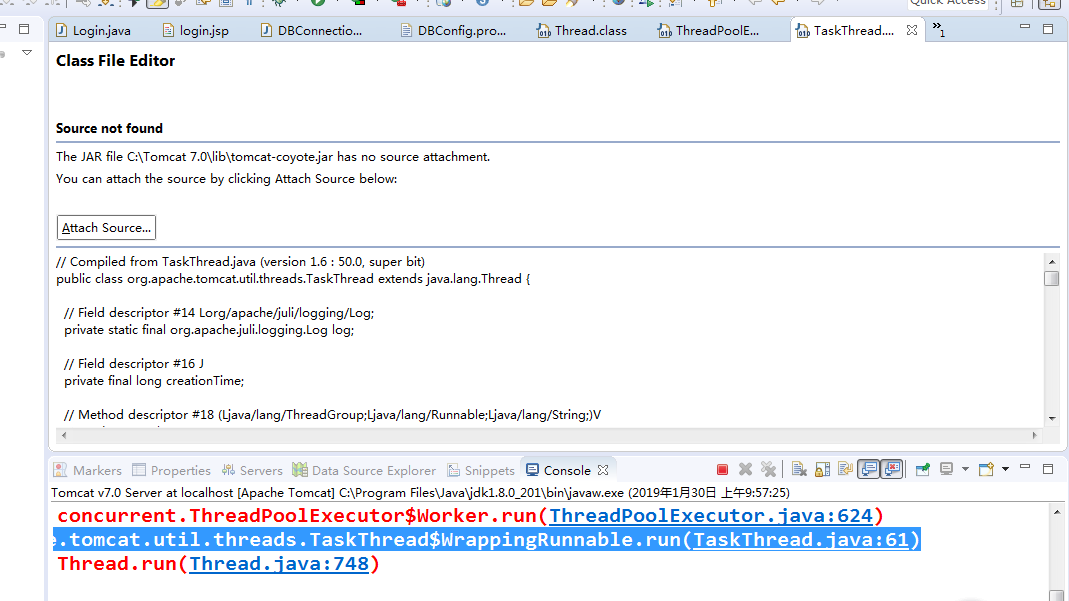Image resolution: width=1069 pixels, height=601 pixels.
Task: Click the Attach Source... button
Action: (106, 228)
